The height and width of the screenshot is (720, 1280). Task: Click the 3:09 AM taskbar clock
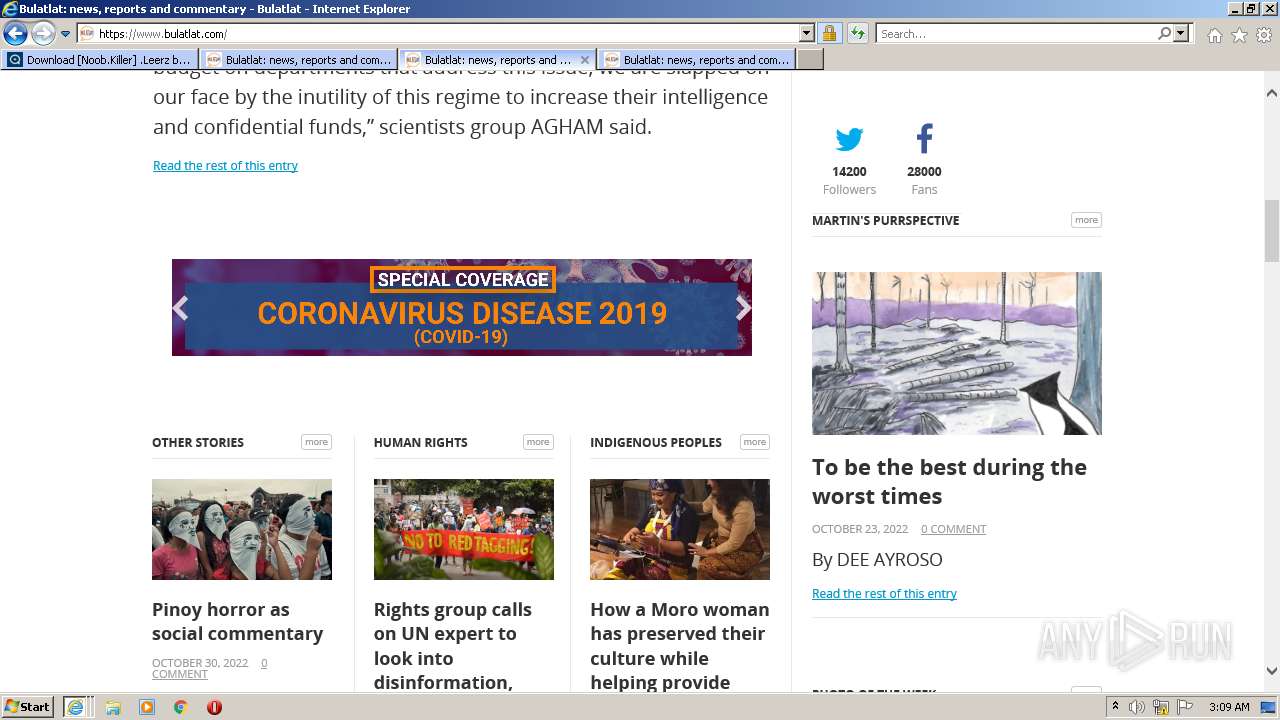(x=1229, y=707)
